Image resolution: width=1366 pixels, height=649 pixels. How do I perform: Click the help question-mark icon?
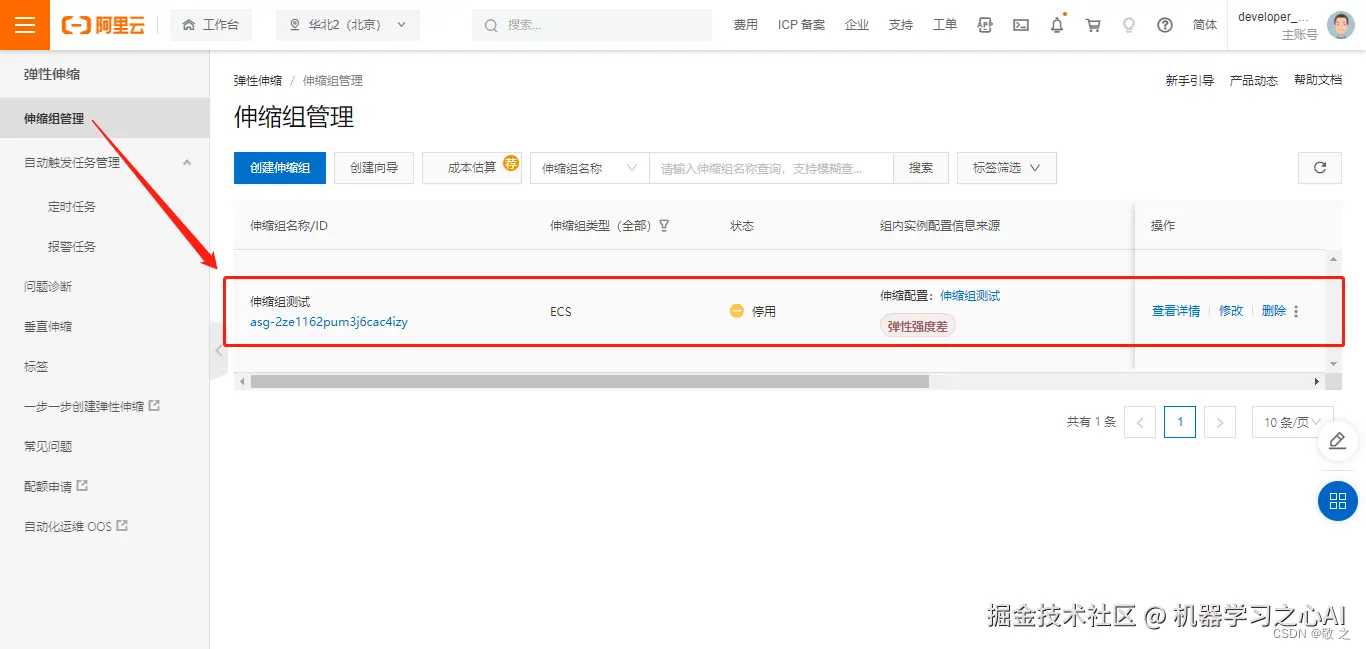point(1164,24)
